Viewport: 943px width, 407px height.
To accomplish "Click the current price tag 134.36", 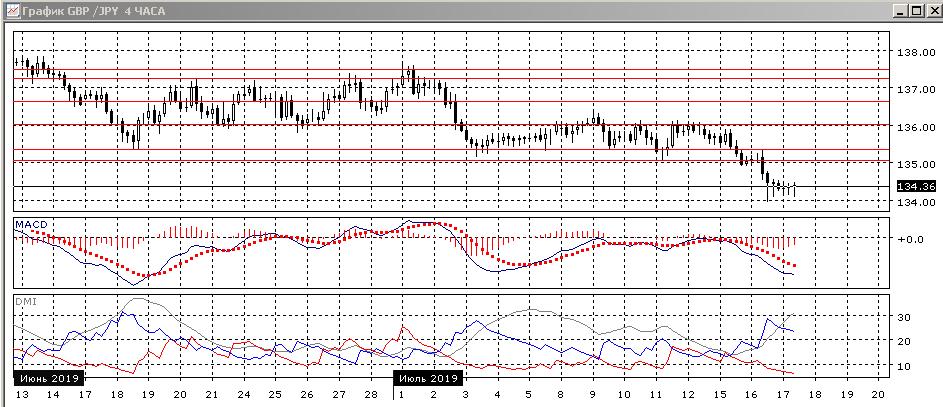I will tap(916, 187).
